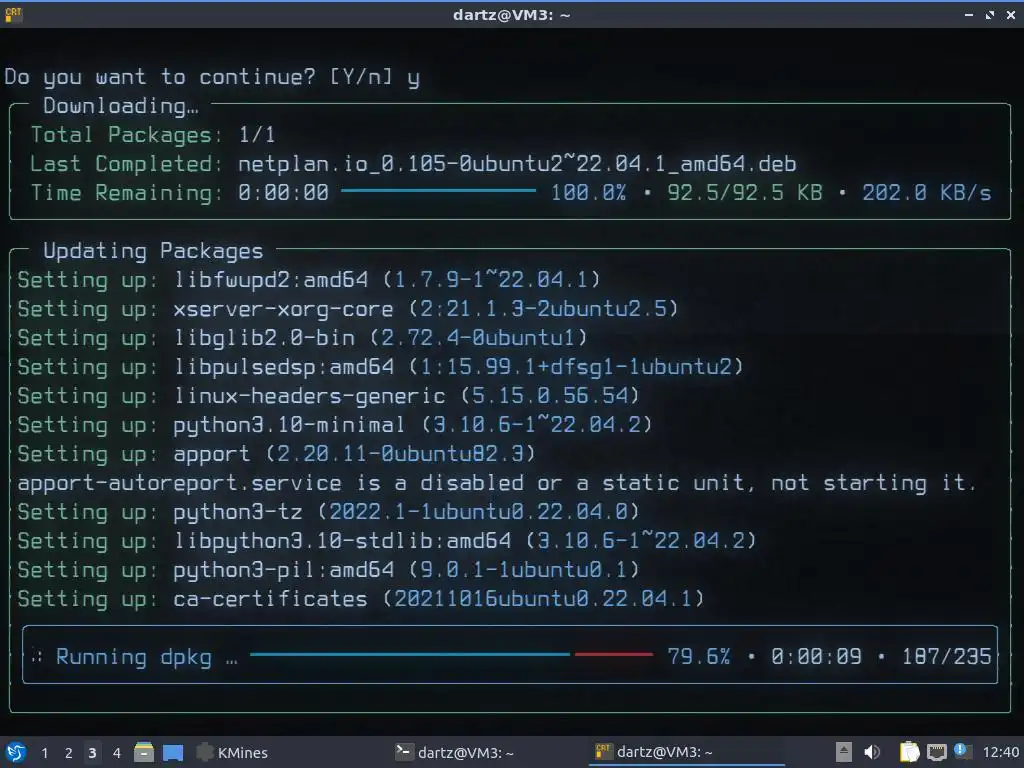Click the download progress bar at 100.0%
Viewport: 1024px width, 768px height.
point(438,191)
